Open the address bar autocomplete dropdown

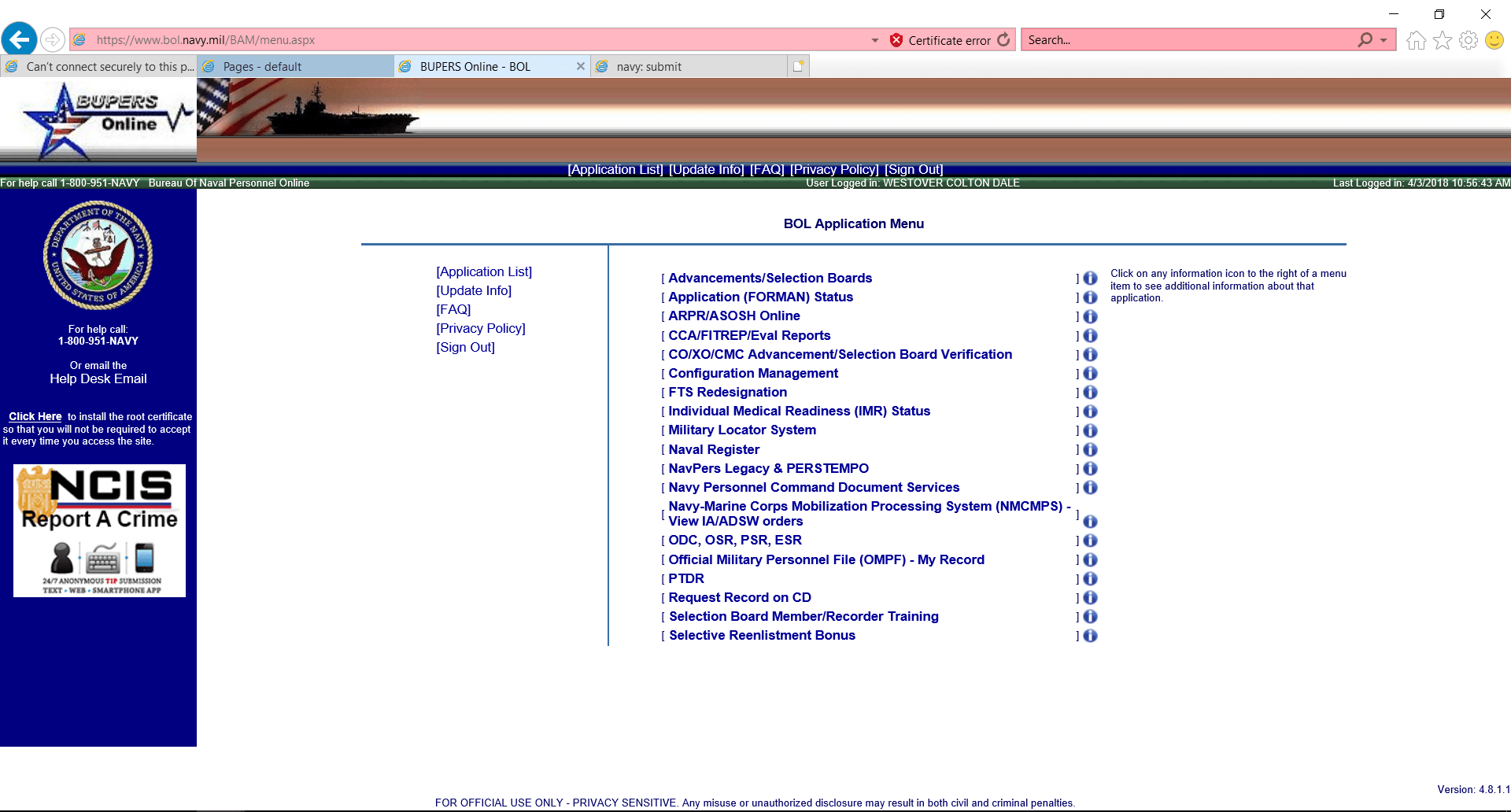(x=874, y=40)
